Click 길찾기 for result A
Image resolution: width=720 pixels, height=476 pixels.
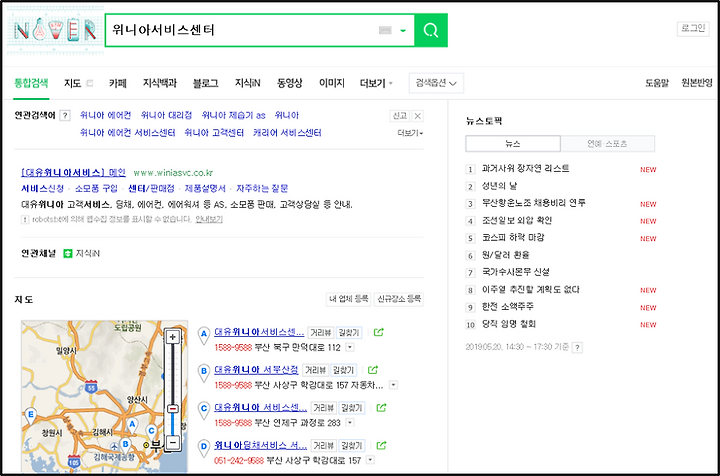click(348, 332)
